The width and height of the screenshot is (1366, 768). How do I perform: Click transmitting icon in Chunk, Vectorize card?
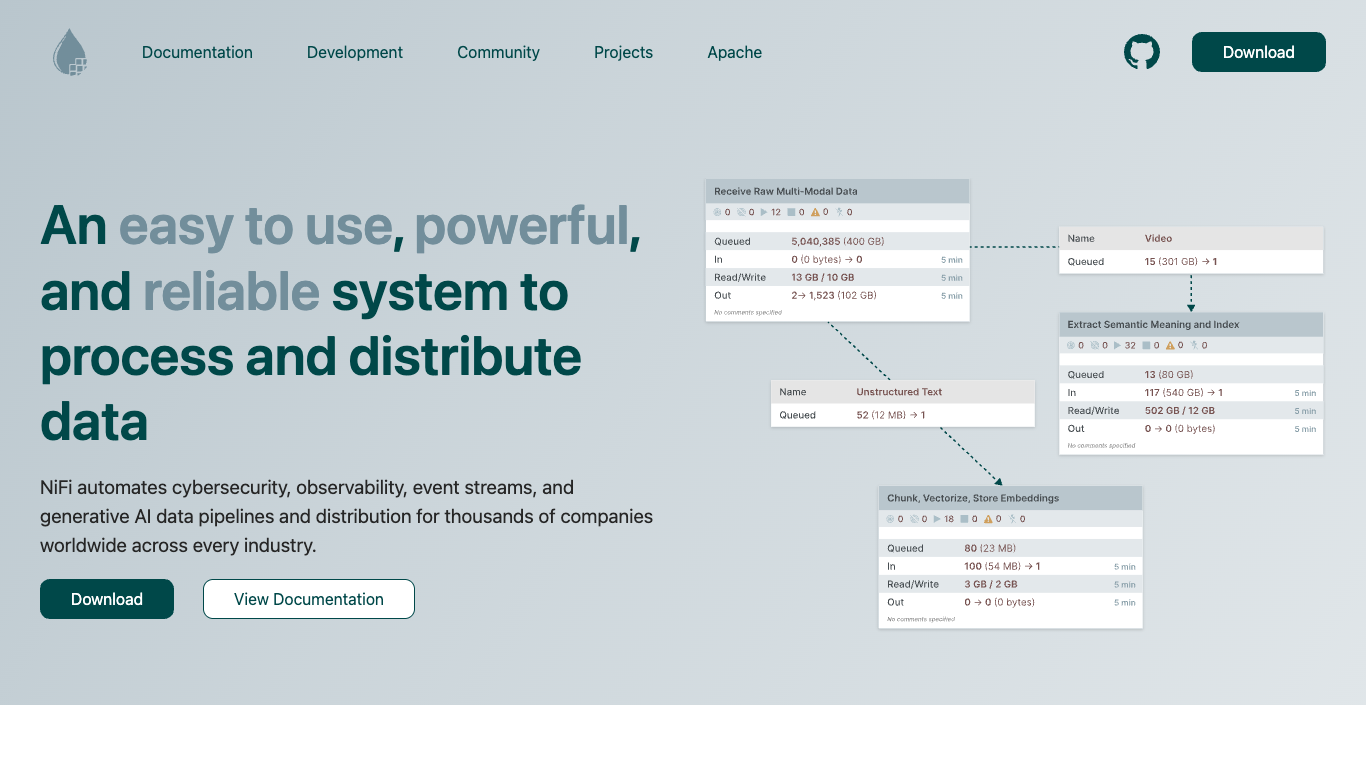[x=890, y=519]
